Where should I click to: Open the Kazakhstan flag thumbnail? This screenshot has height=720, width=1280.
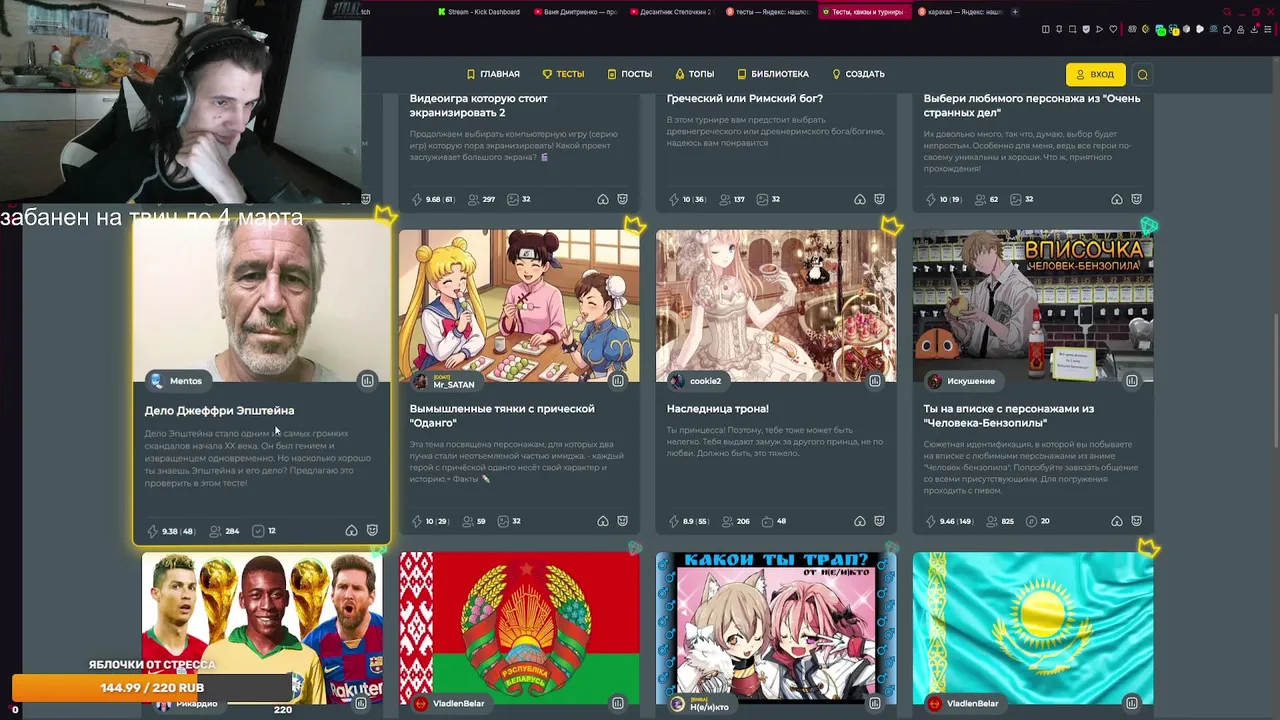[1033, 629]
